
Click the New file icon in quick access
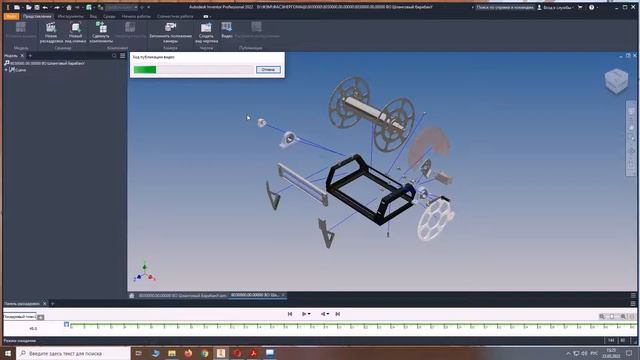(17, 7)
